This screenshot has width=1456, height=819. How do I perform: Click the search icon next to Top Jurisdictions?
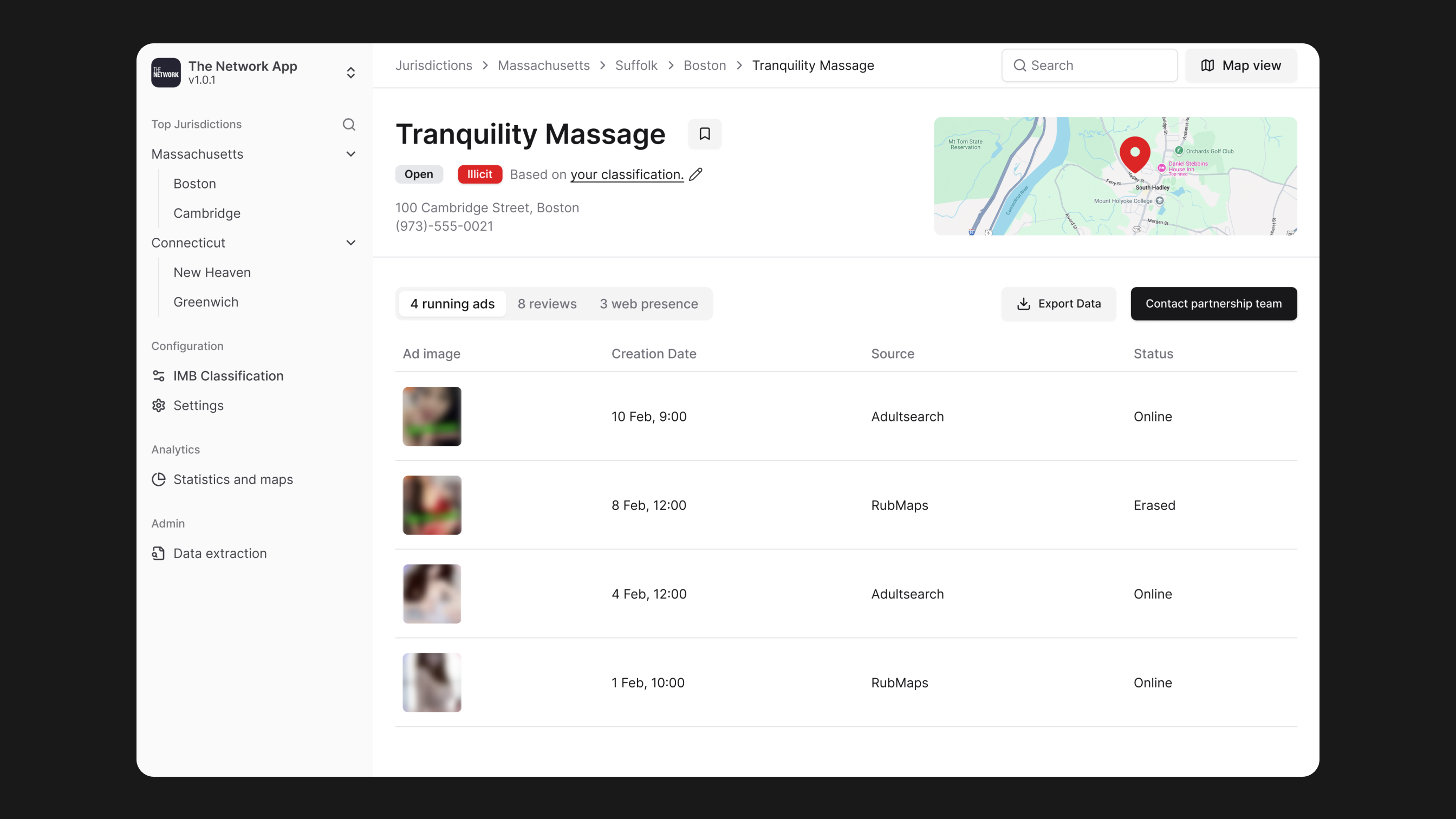coord(349,125)
